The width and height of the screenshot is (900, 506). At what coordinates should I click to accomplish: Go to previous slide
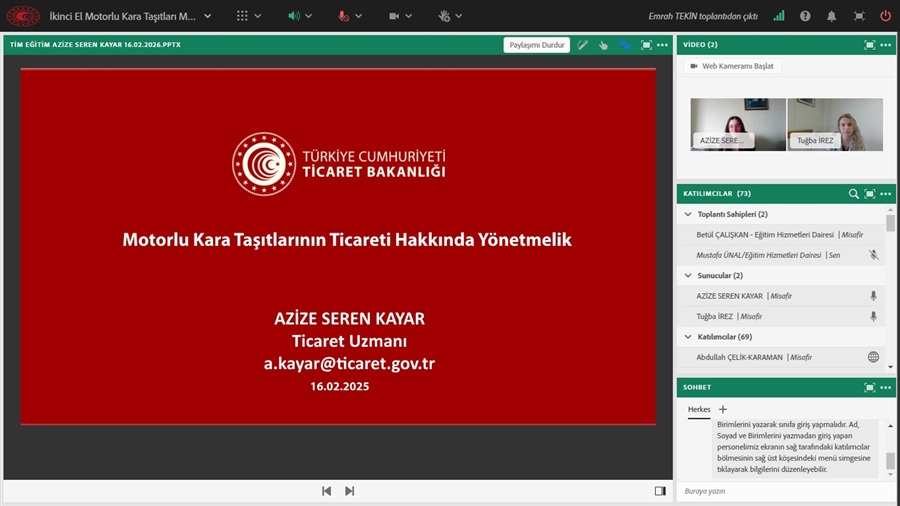[326, 491]
